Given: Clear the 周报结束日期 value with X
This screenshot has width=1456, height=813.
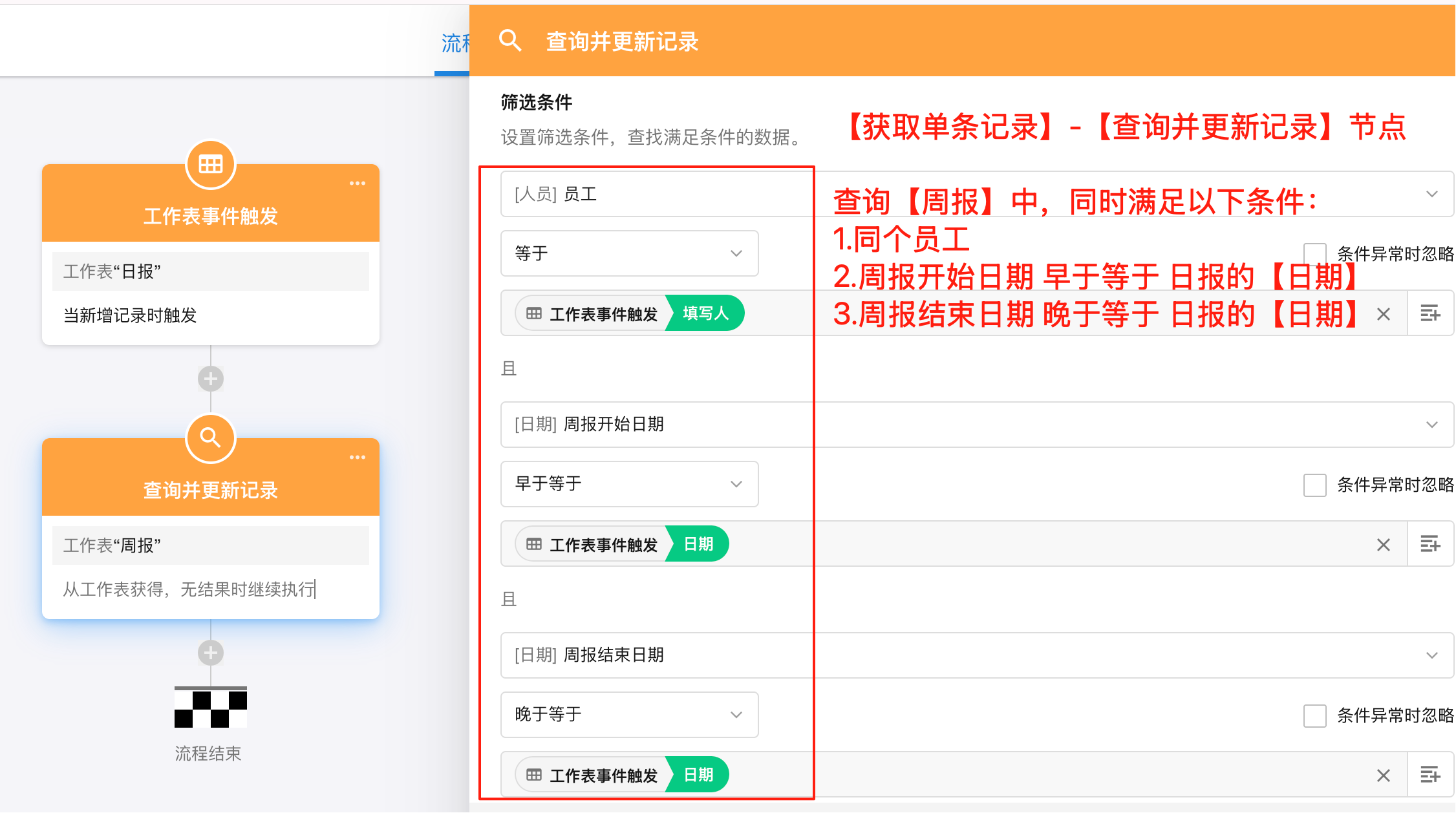Looking at the screenshot, I should pos(1383,775).
